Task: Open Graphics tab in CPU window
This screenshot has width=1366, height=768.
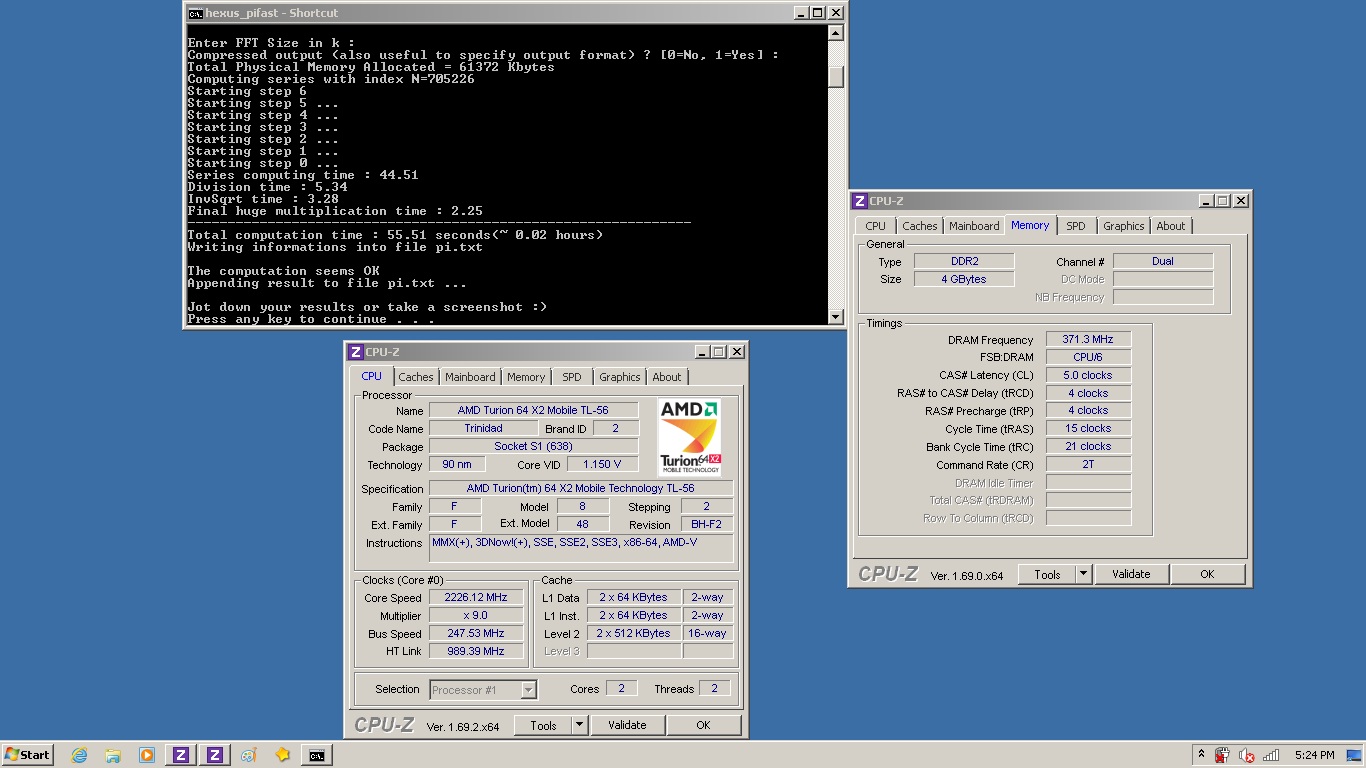Action: [x=620, y=377]
